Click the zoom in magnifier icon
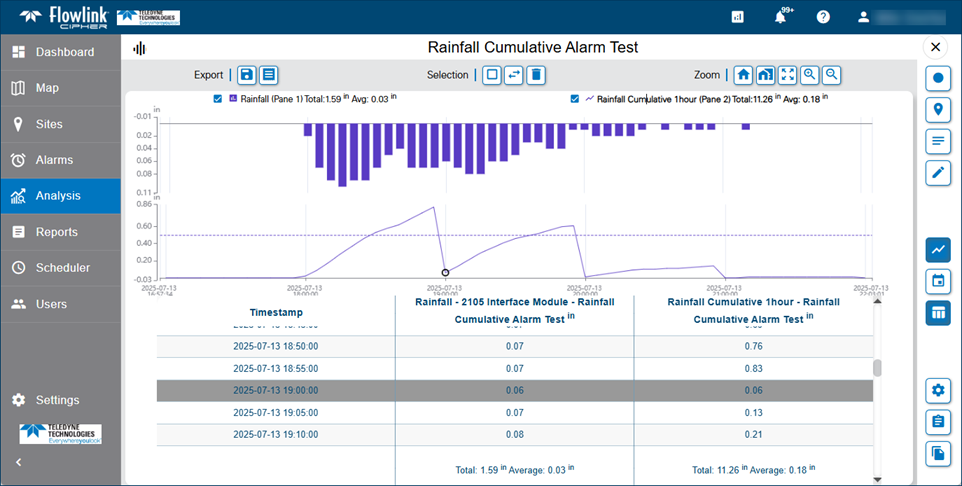This screenshot has width=962, height=486. point(809,75)
